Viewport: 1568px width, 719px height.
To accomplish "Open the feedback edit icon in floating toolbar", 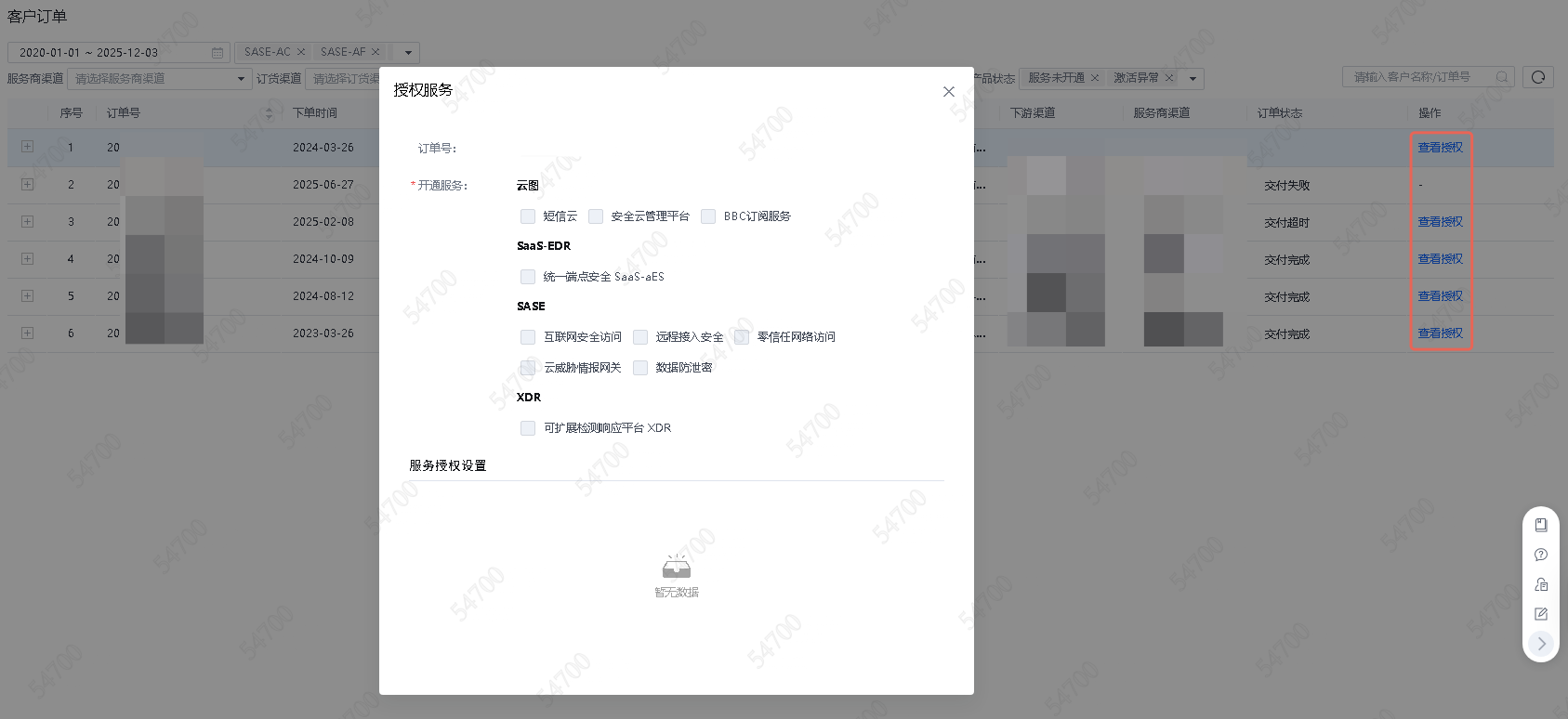I will coord(1541,614).
